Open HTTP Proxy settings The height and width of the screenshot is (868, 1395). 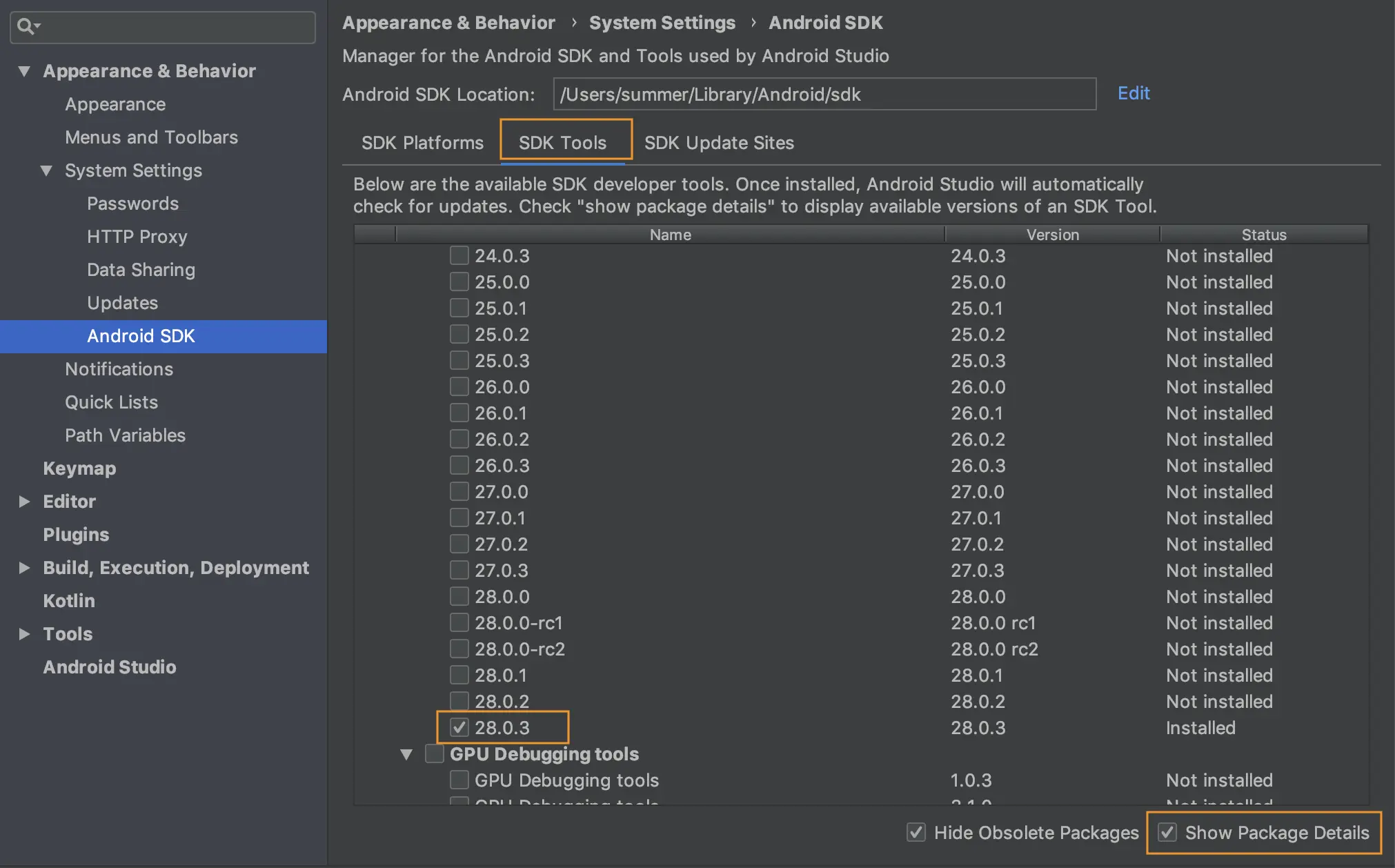coord(137,237)
